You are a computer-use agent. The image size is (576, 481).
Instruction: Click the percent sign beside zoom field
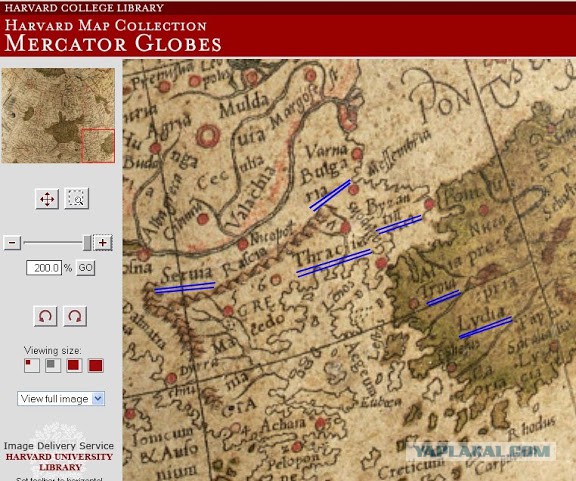68,268
